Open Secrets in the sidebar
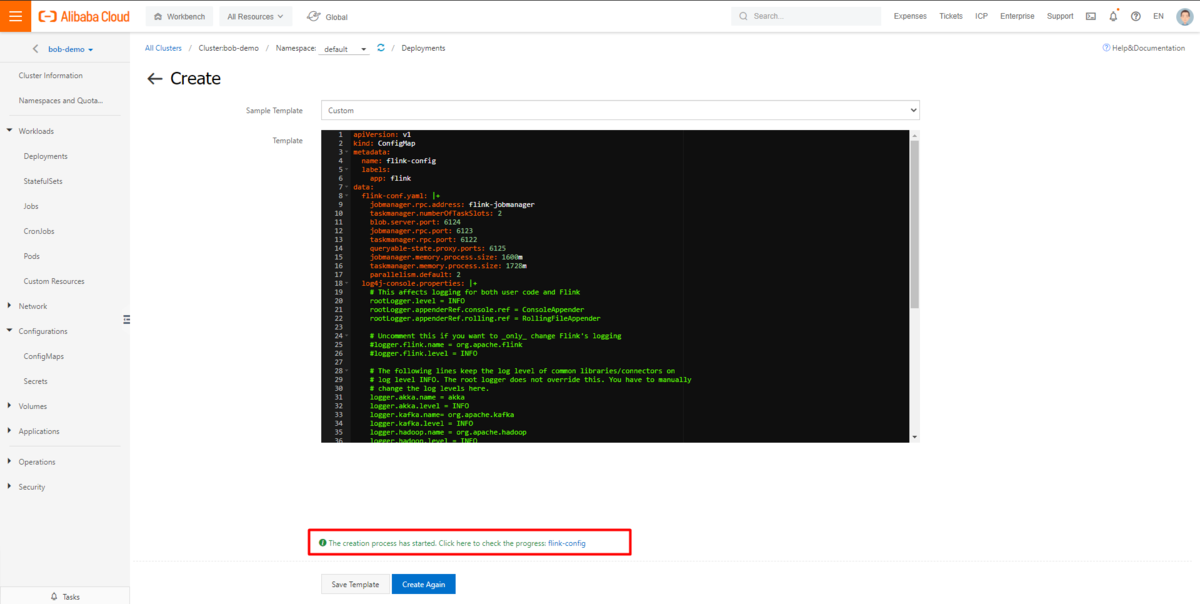 point(36,381)
